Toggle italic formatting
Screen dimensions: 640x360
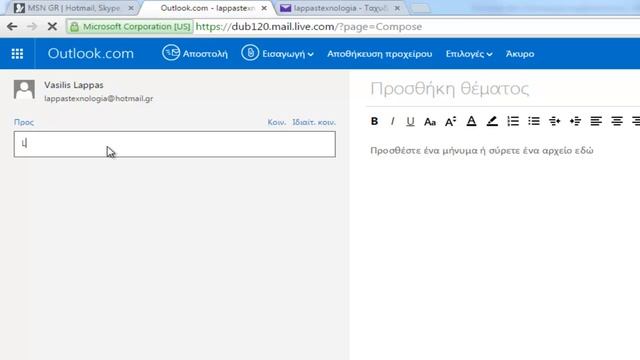(x=392, y=121)
